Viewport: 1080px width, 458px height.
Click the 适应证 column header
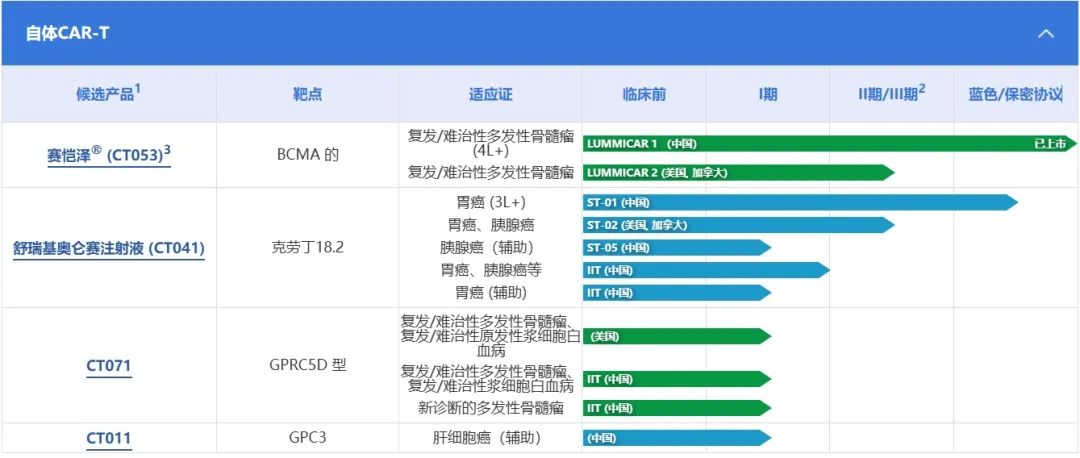490,94
